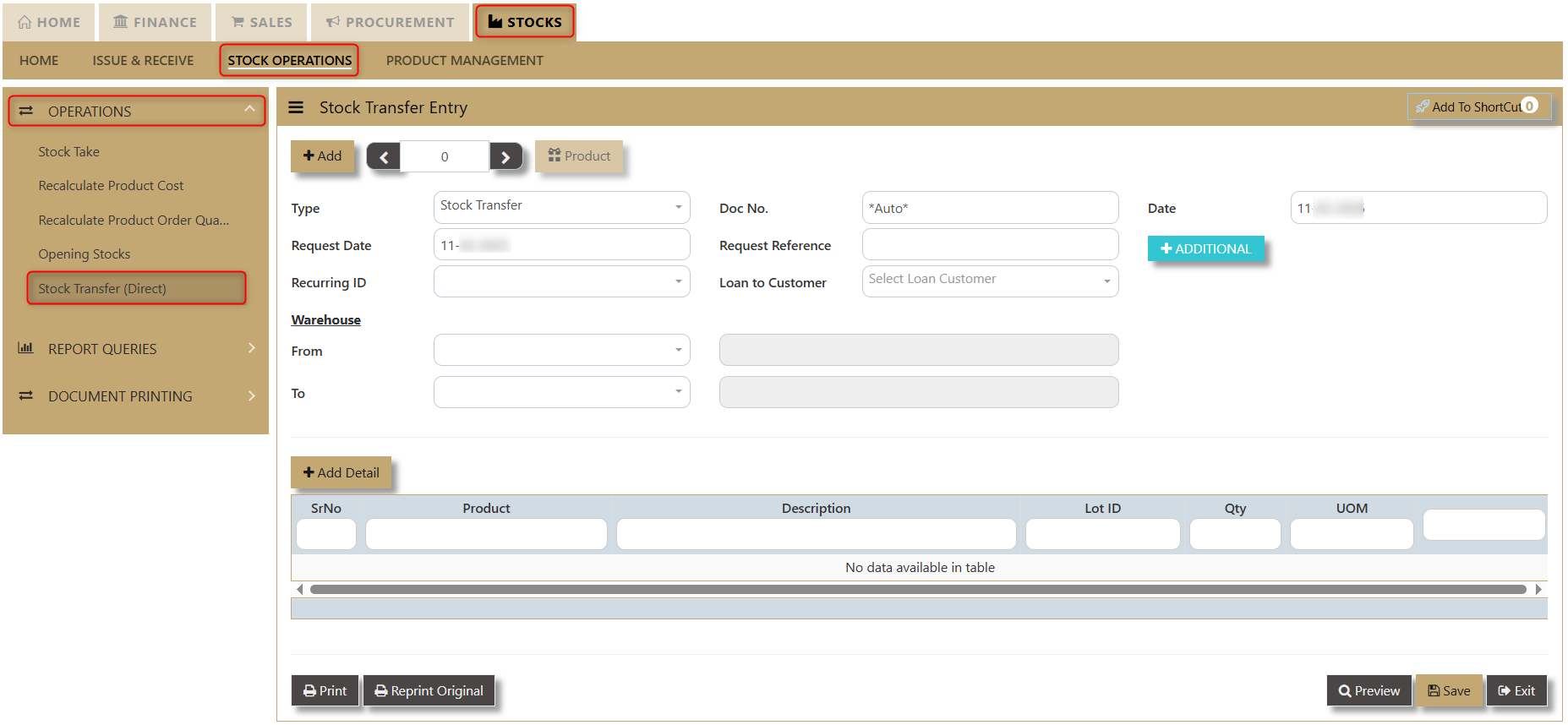The image size is (1568, 725).
Task: Open PRODUCT MANAGEMENT submenu
Action: (x=465, y=61)
